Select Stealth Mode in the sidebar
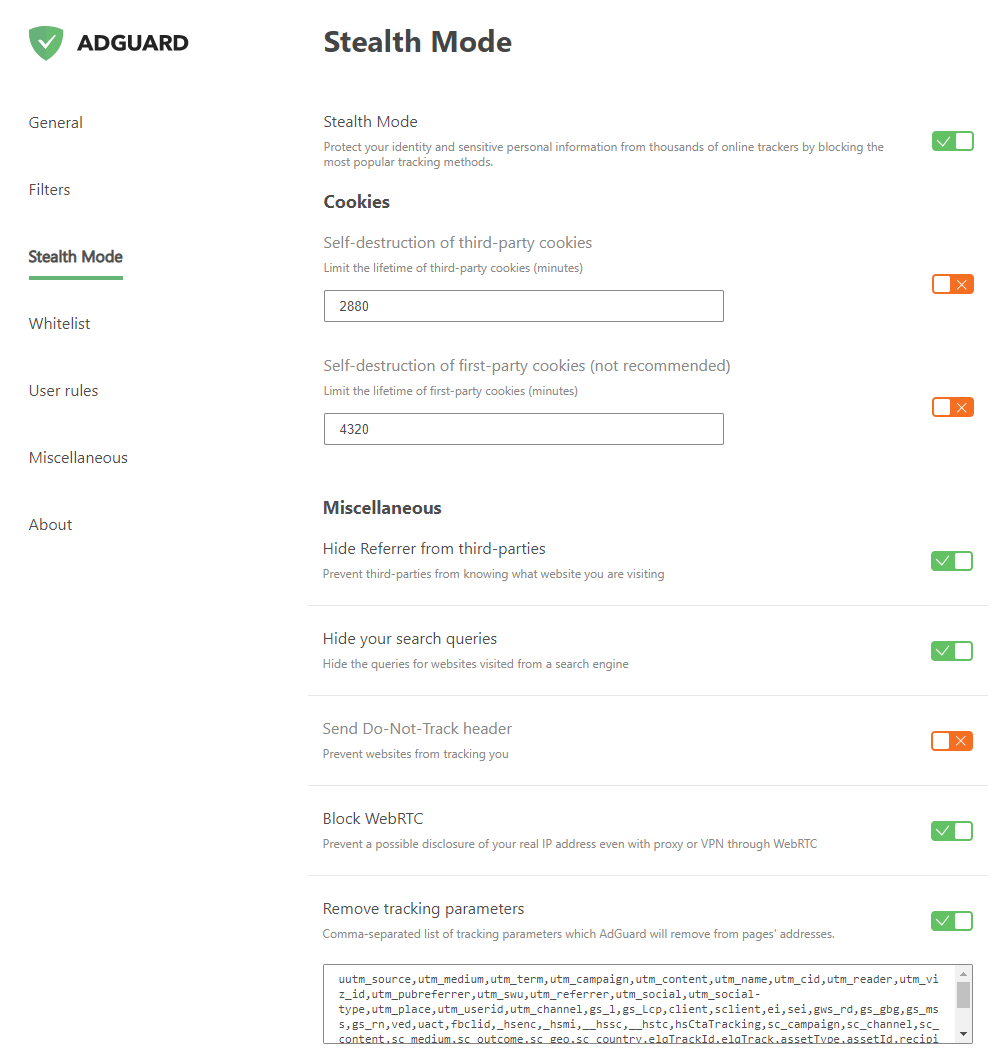This screenshot has width=997, height=1061. point(76,257)
